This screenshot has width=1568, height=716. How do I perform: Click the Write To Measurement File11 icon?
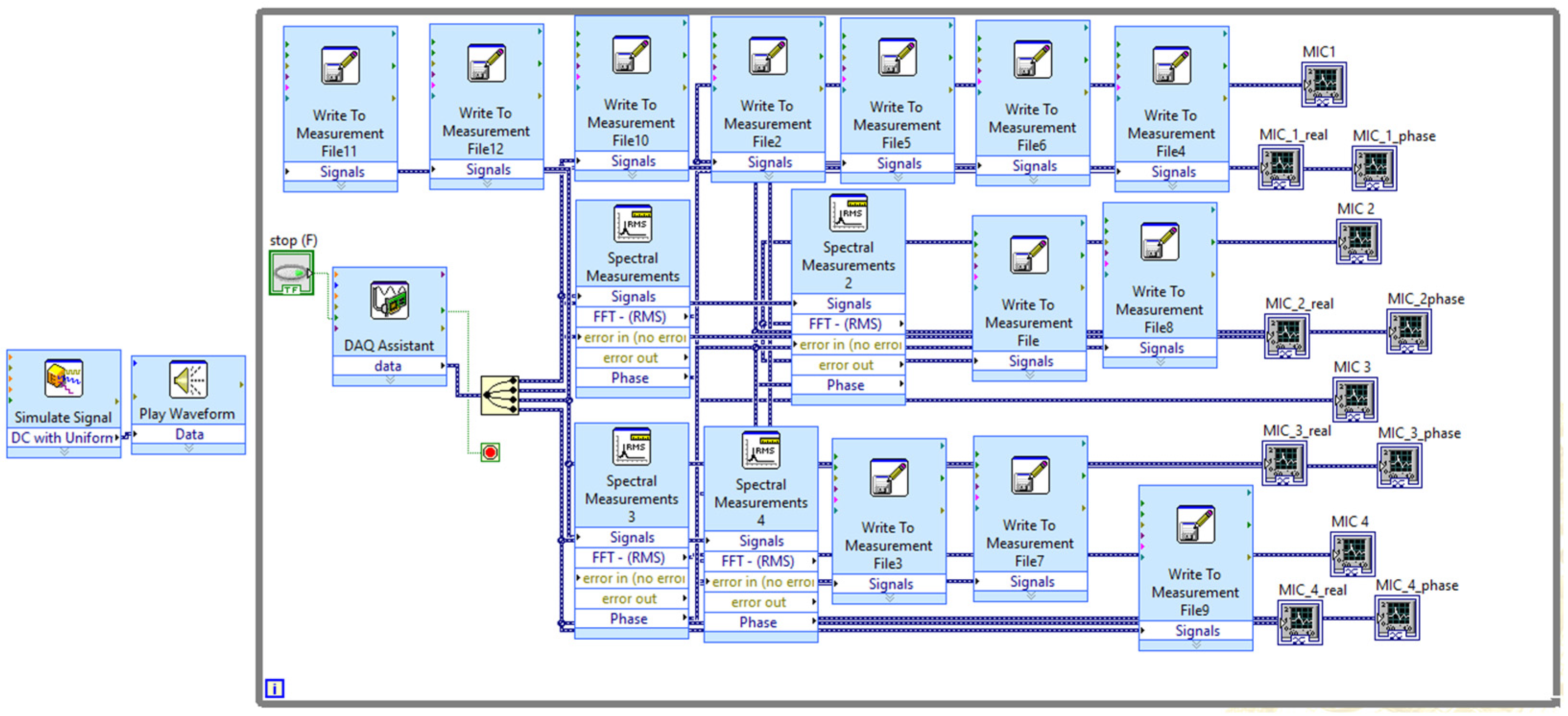coord(340,65)
